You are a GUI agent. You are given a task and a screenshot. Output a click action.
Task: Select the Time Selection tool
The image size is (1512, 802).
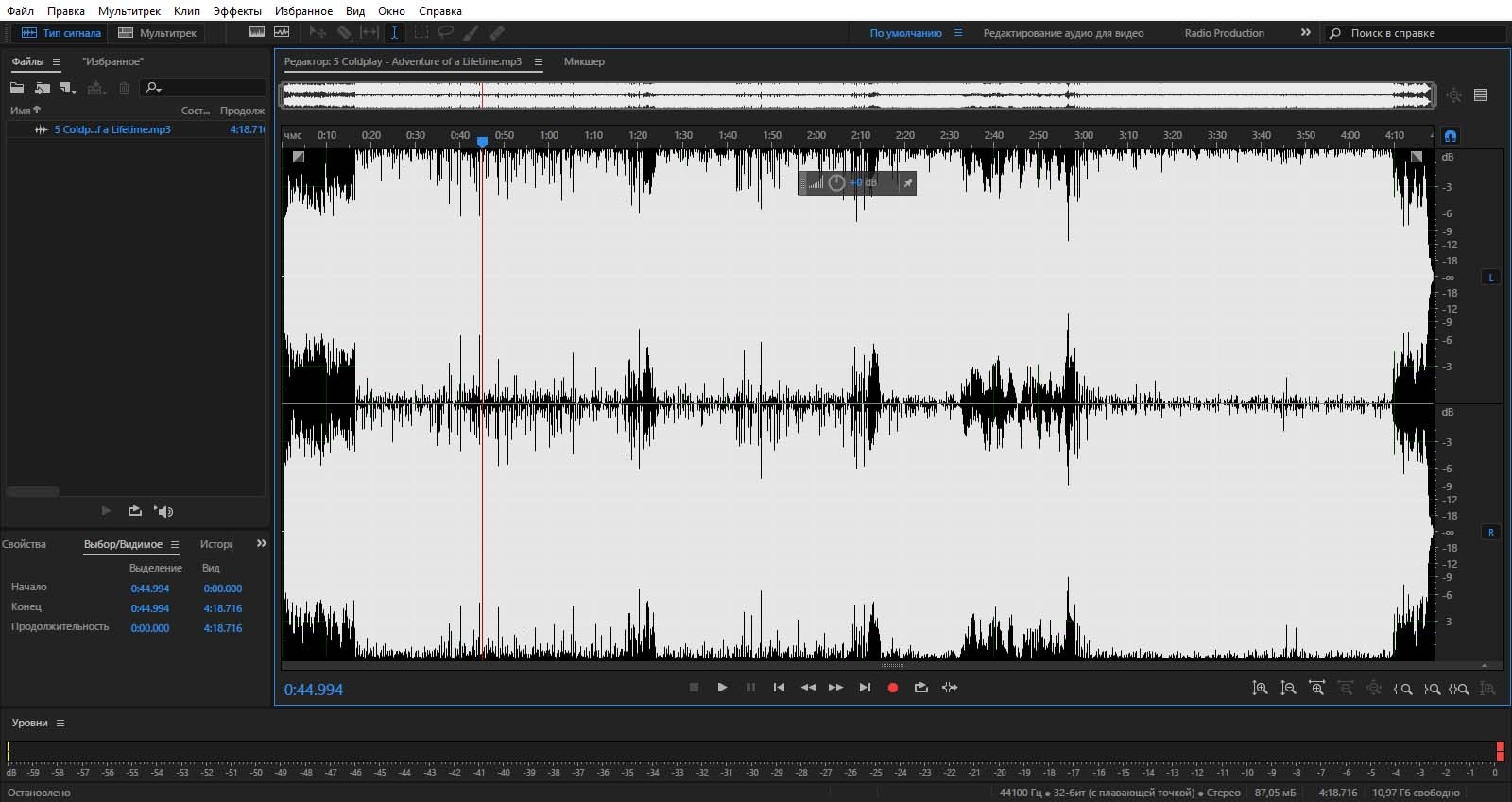[x=394, y=32]
